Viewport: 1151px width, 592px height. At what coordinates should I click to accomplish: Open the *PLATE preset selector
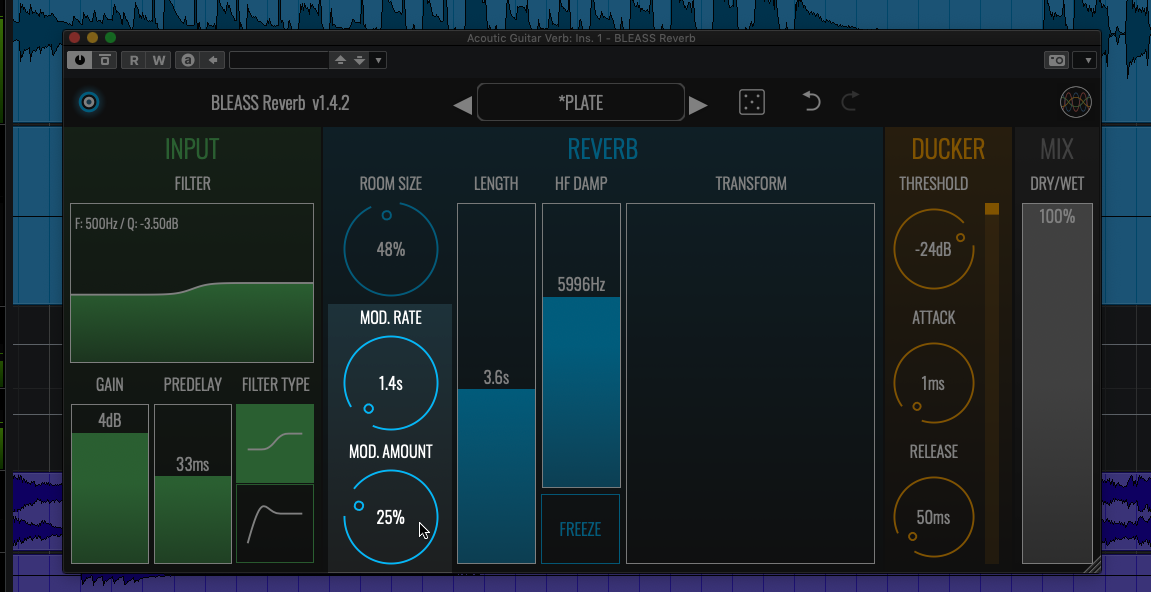tap(580, 103)
